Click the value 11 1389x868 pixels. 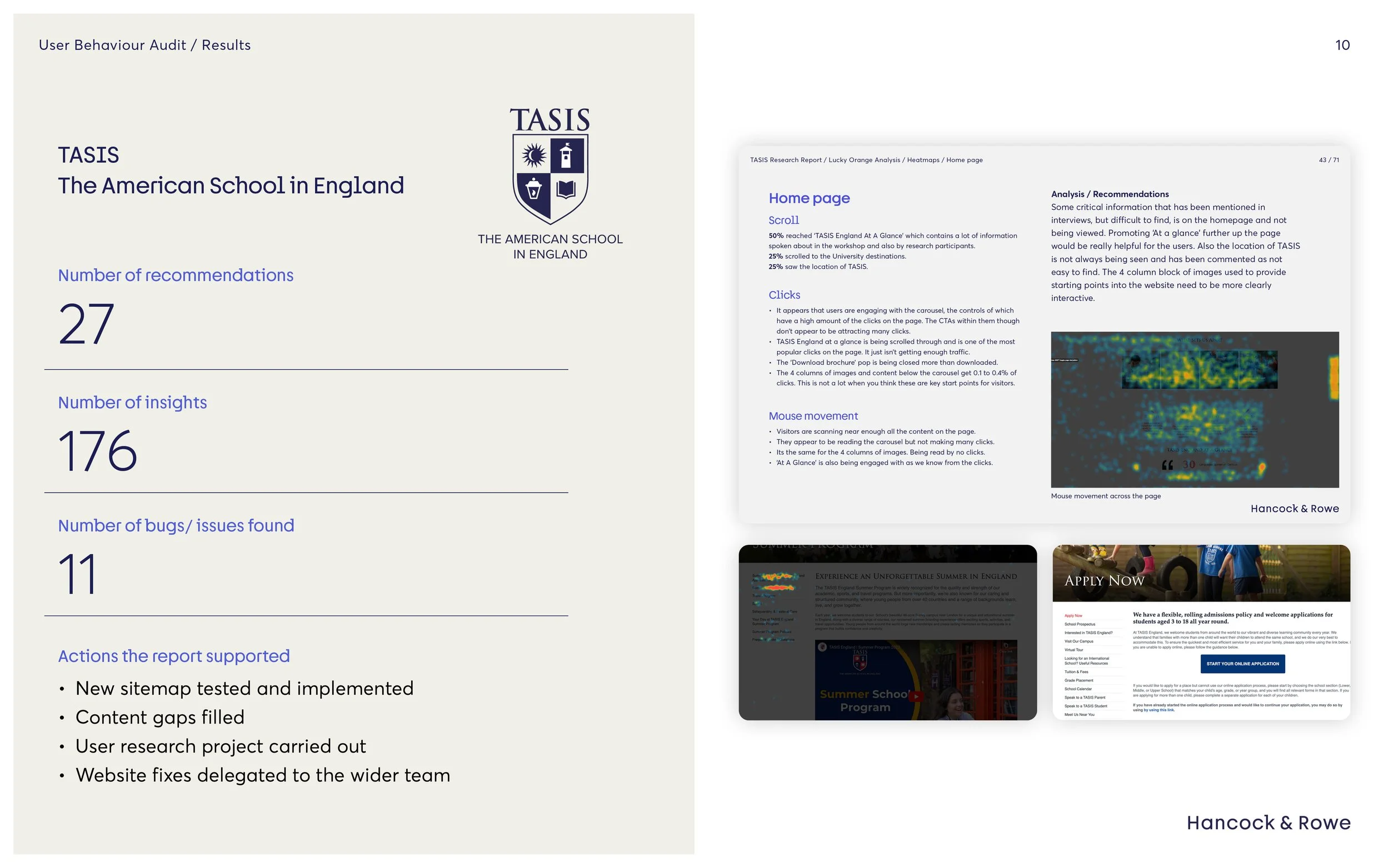coord(78,575)
